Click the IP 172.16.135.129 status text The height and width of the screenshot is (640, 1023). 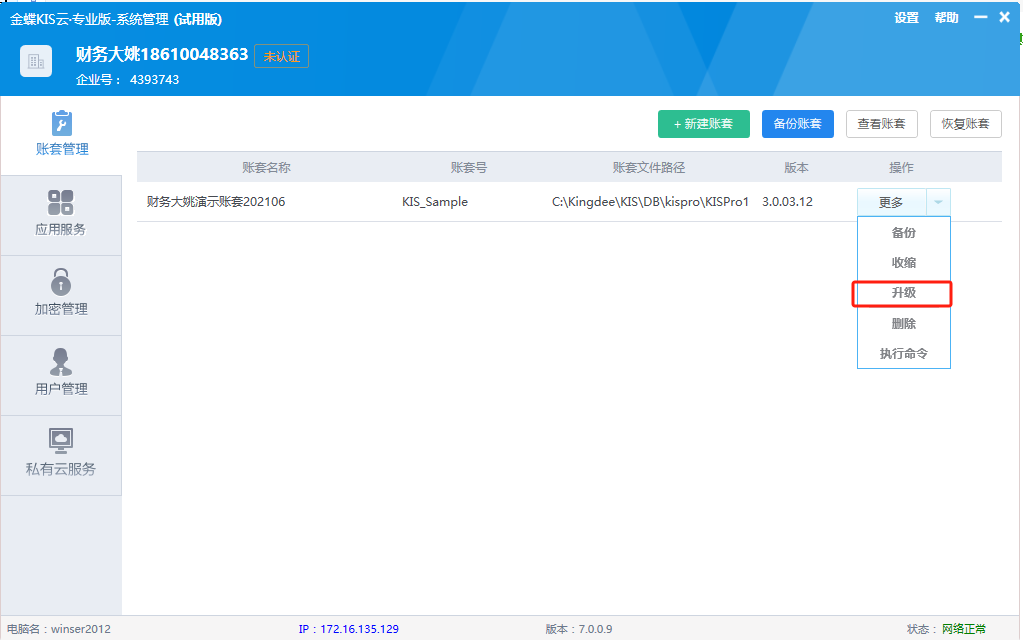point(348,629)
